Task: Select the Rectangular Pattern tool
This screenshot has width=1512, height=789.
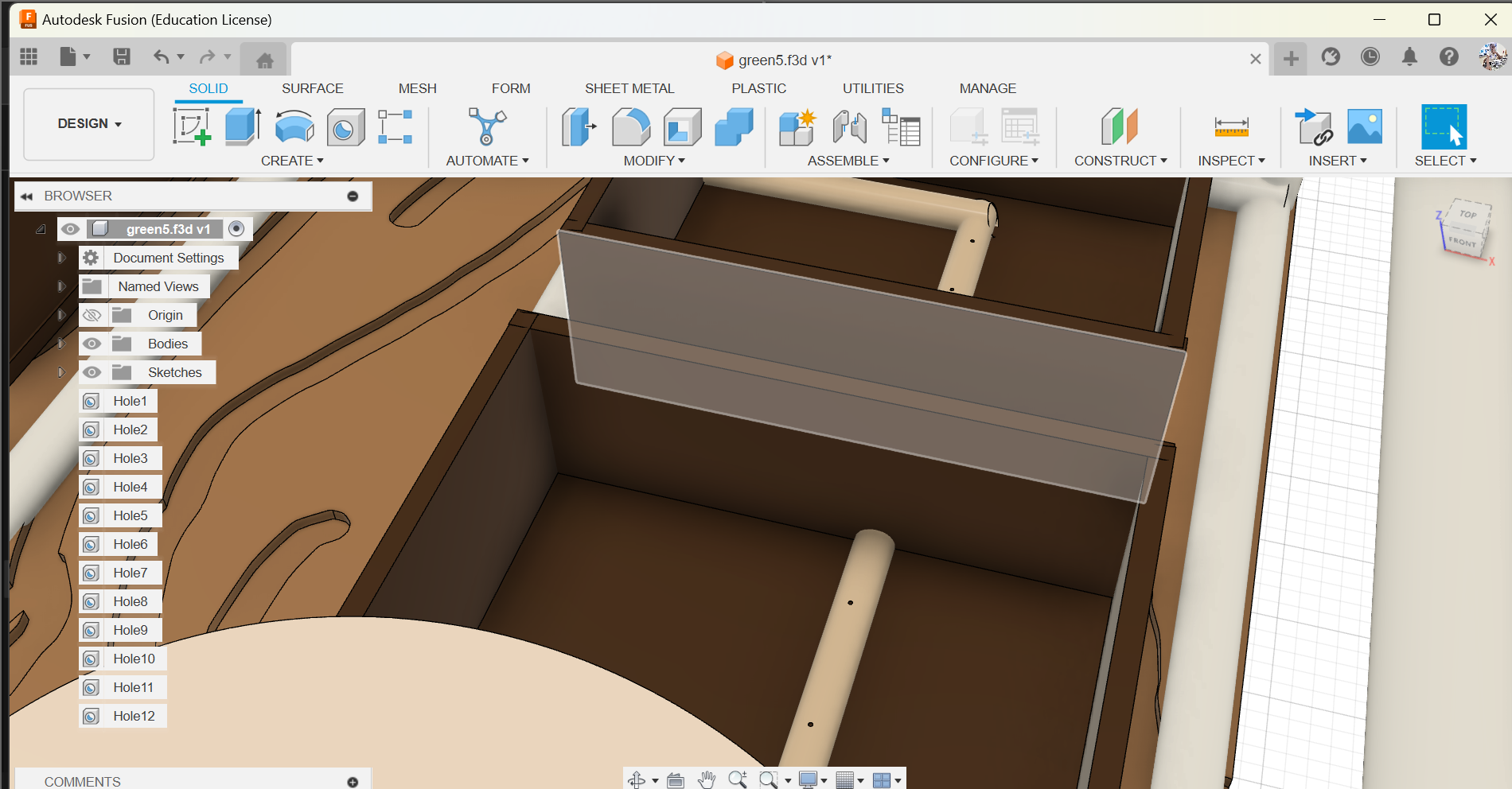Action: pyautogui.click(x=395, y=127)
